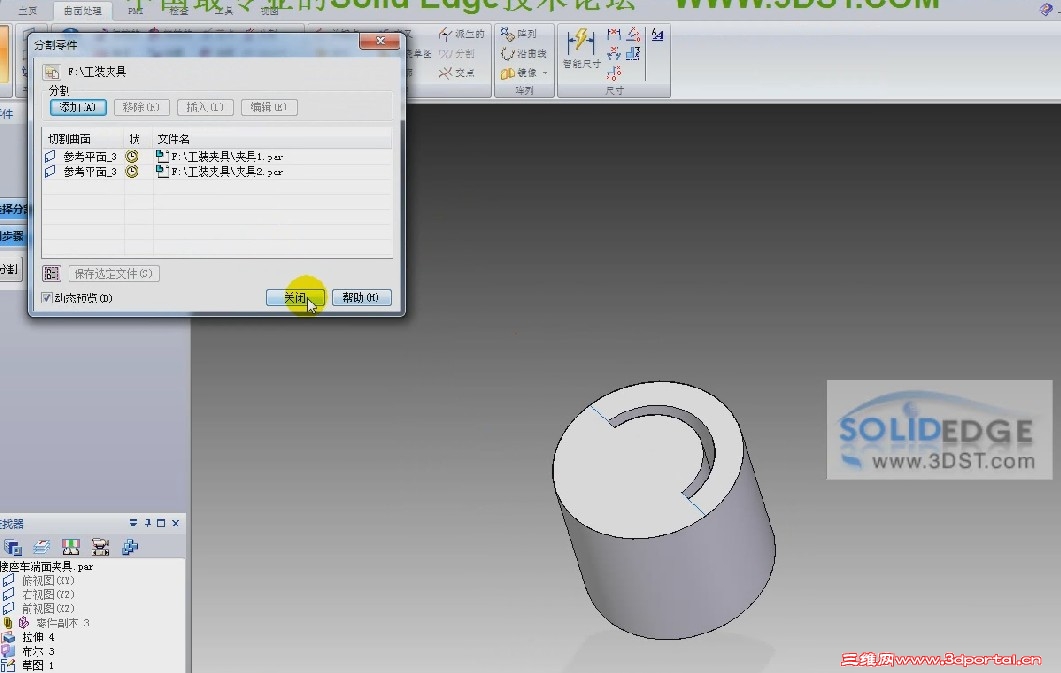Screen dimensions: 1061x673
Task: Select 俯视图(XY) plane in tree
Action: click(48, 581)
